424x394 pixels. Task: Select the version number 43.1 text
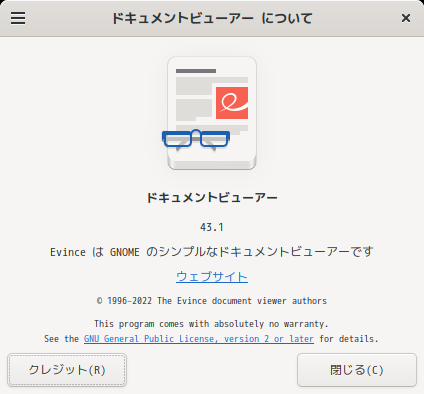pos(212,227)
